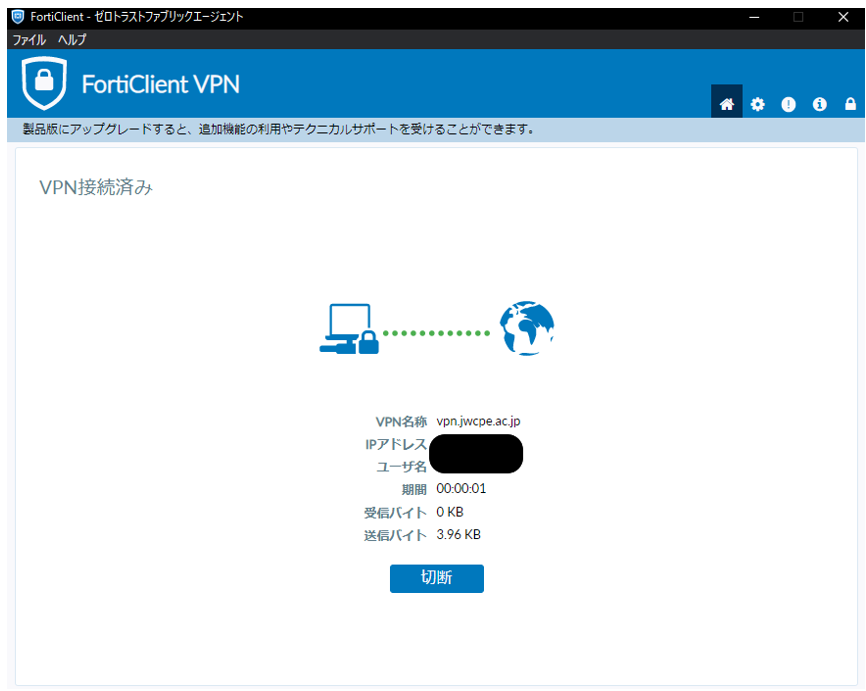Open the ヘルプ menu
Viewport: 866px width, 691px height.
[72, 40]
